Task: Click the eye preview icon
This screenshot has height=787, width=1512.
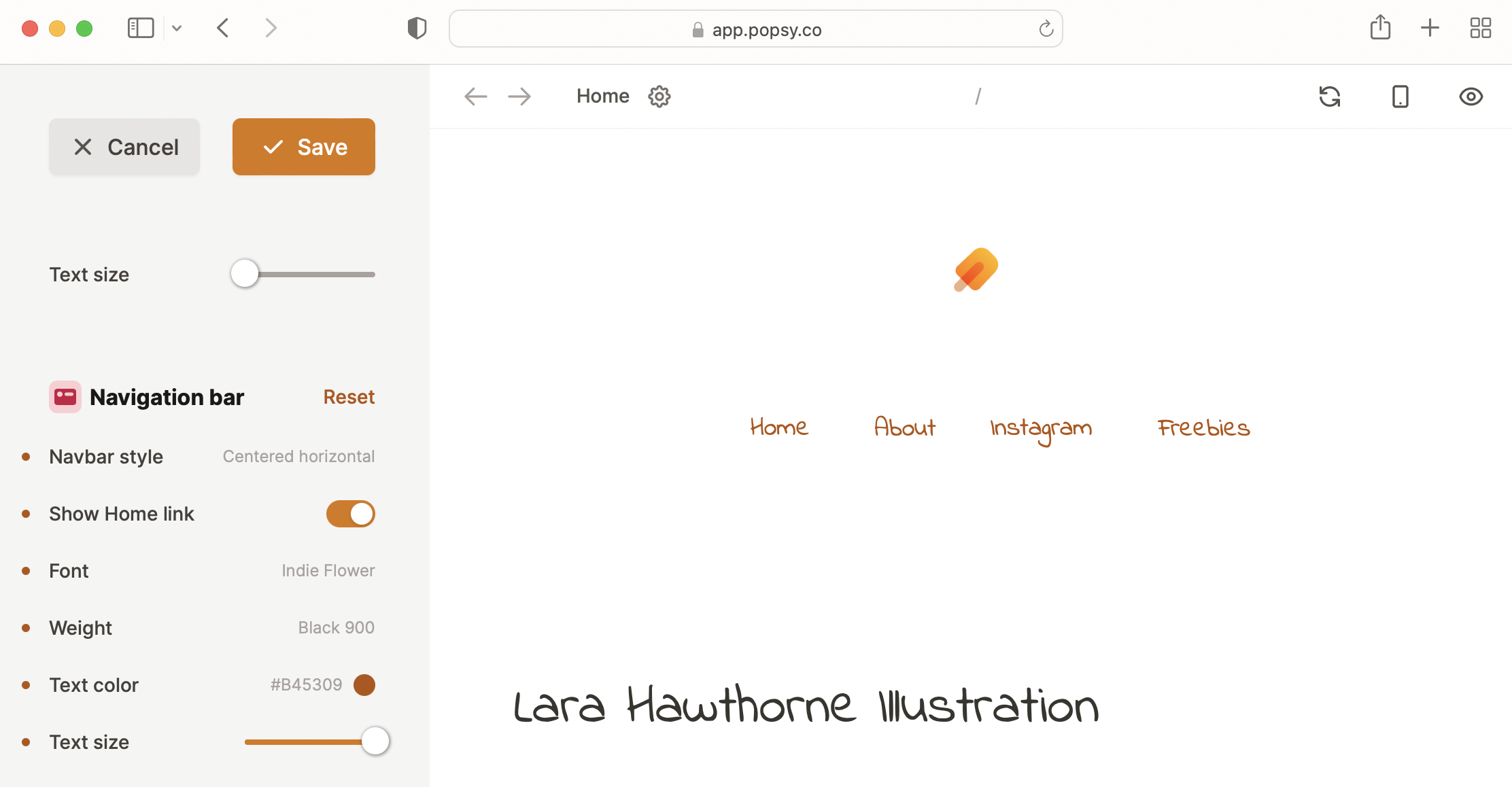Action: point(1471,97)
